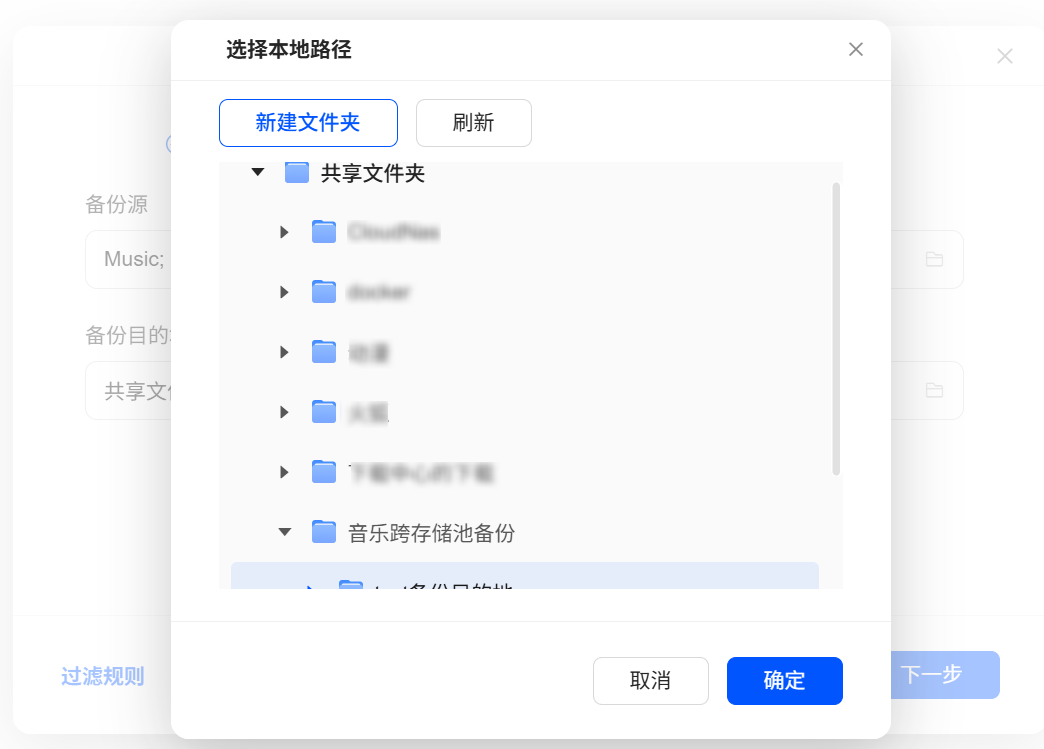1044x749 pixels.
Task: Click the folder tree vertical scrollbar
Action: pos(836,328)
